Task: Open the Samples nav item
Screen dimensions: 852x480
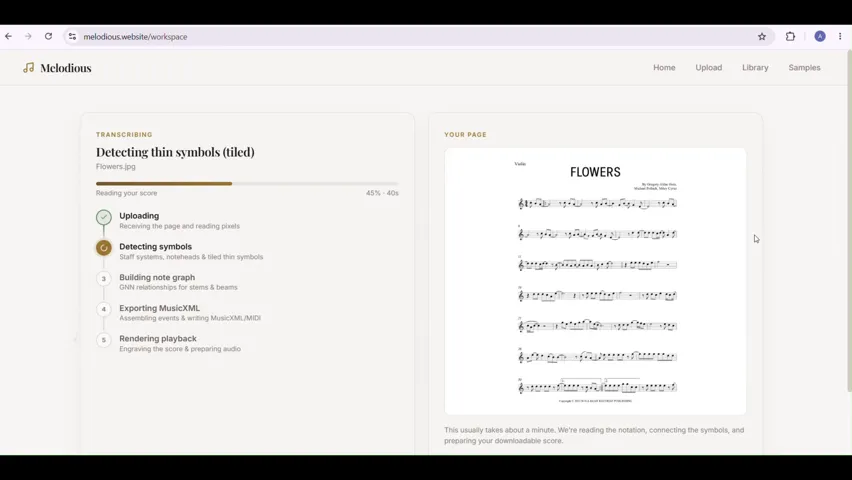Action: [x=804, y=67]
